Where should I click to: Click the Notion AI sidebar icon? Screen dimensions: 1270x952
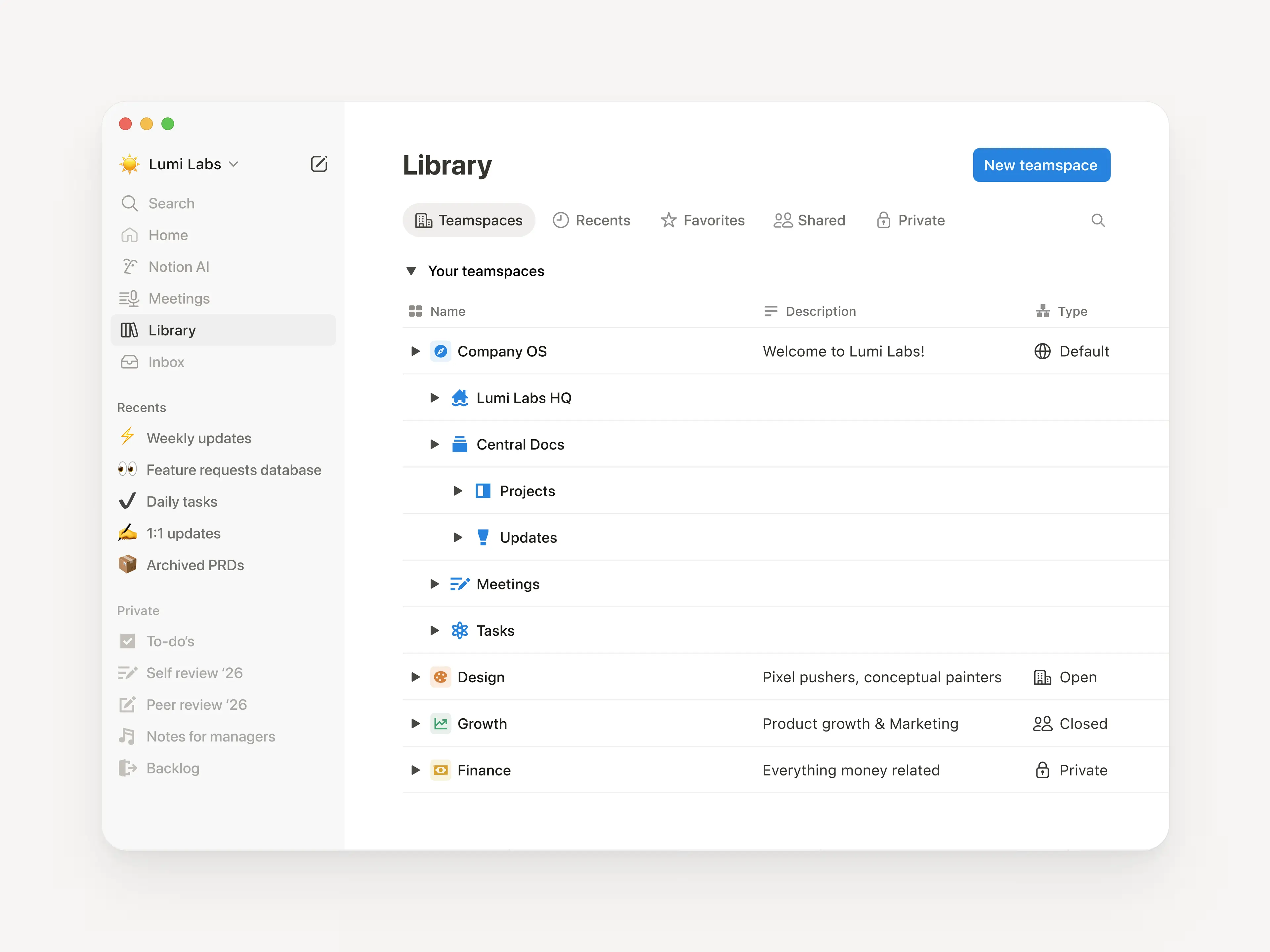pyautogui.click(x=129, y=266)
